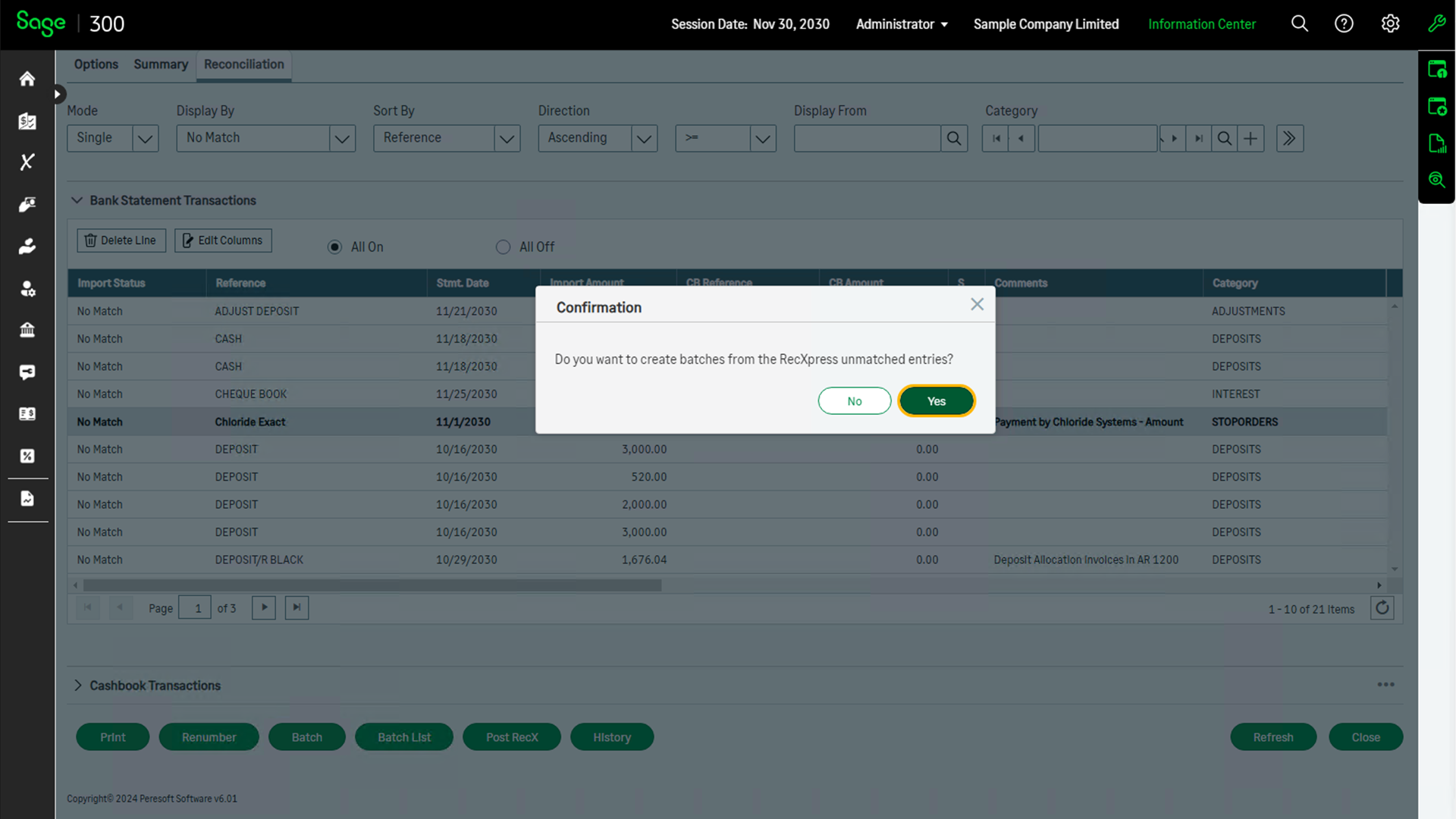Viewport: 1456px width, 819px height.
Task: Click the green wrench tools icon
Action: (x=1436, y=24)
